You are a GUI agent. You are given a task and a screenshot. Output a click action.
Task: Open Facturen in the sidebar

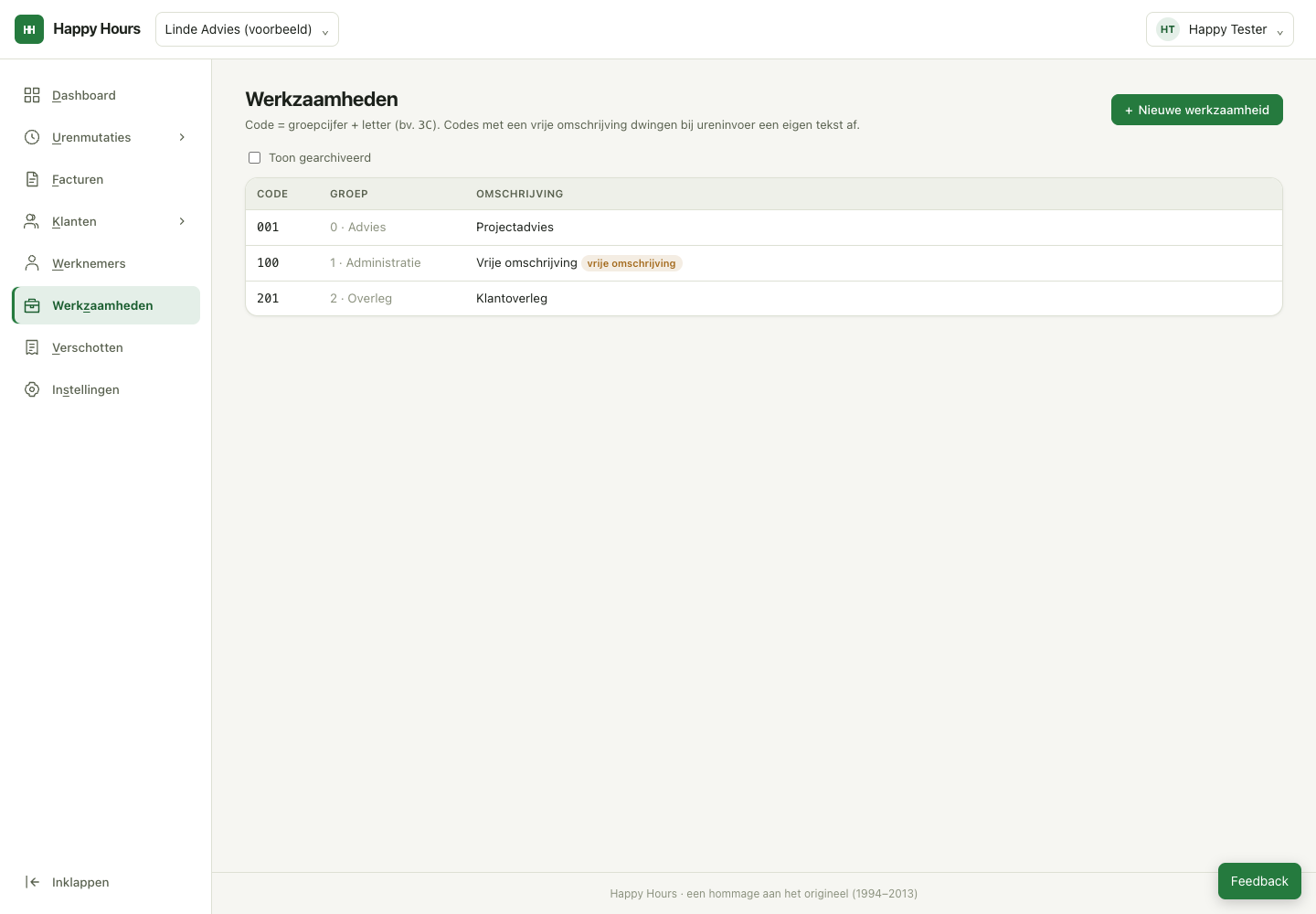[106, 179]
